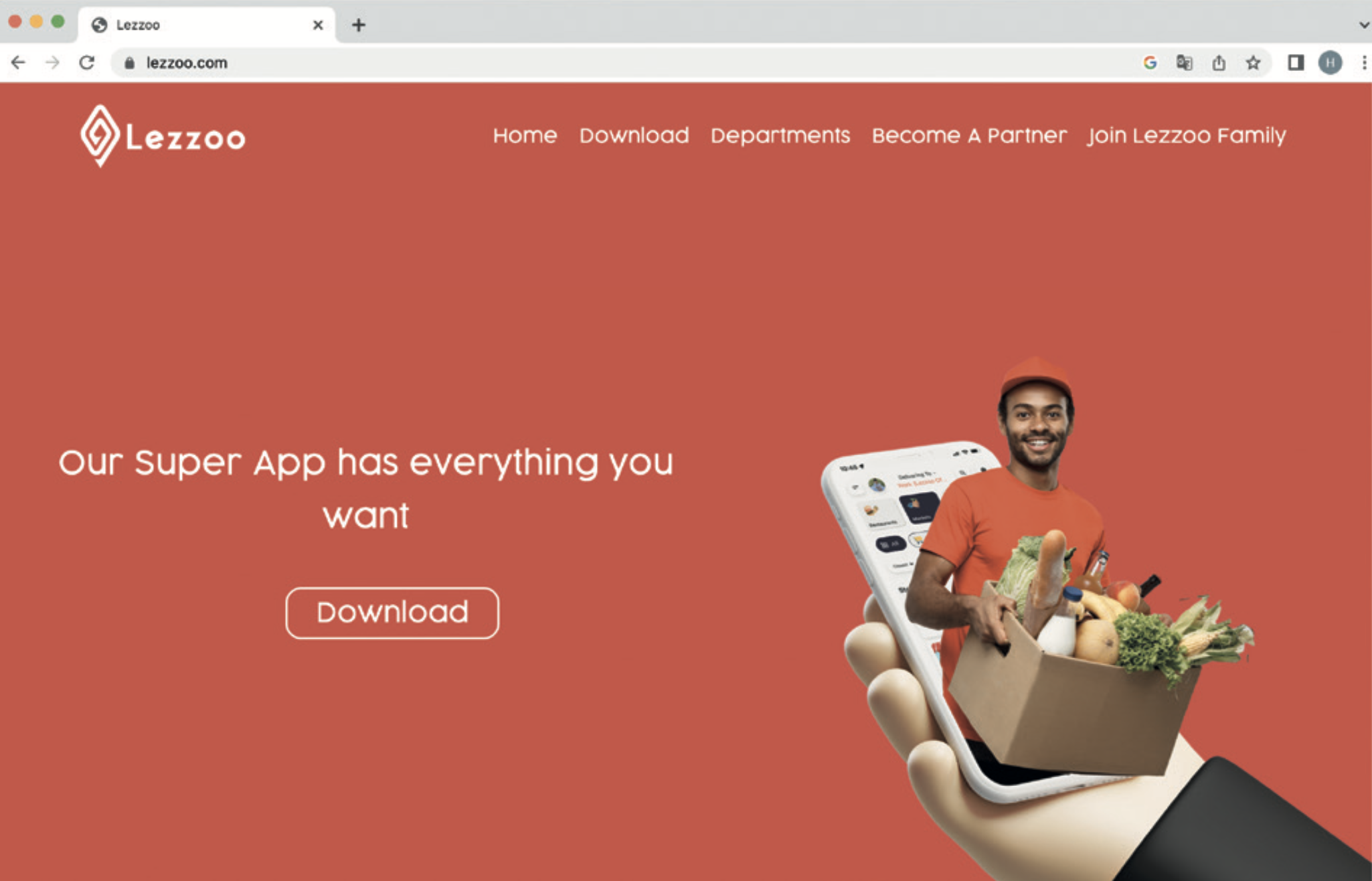
Task: Open the Become A Partner link
Action: click(969, 136)
